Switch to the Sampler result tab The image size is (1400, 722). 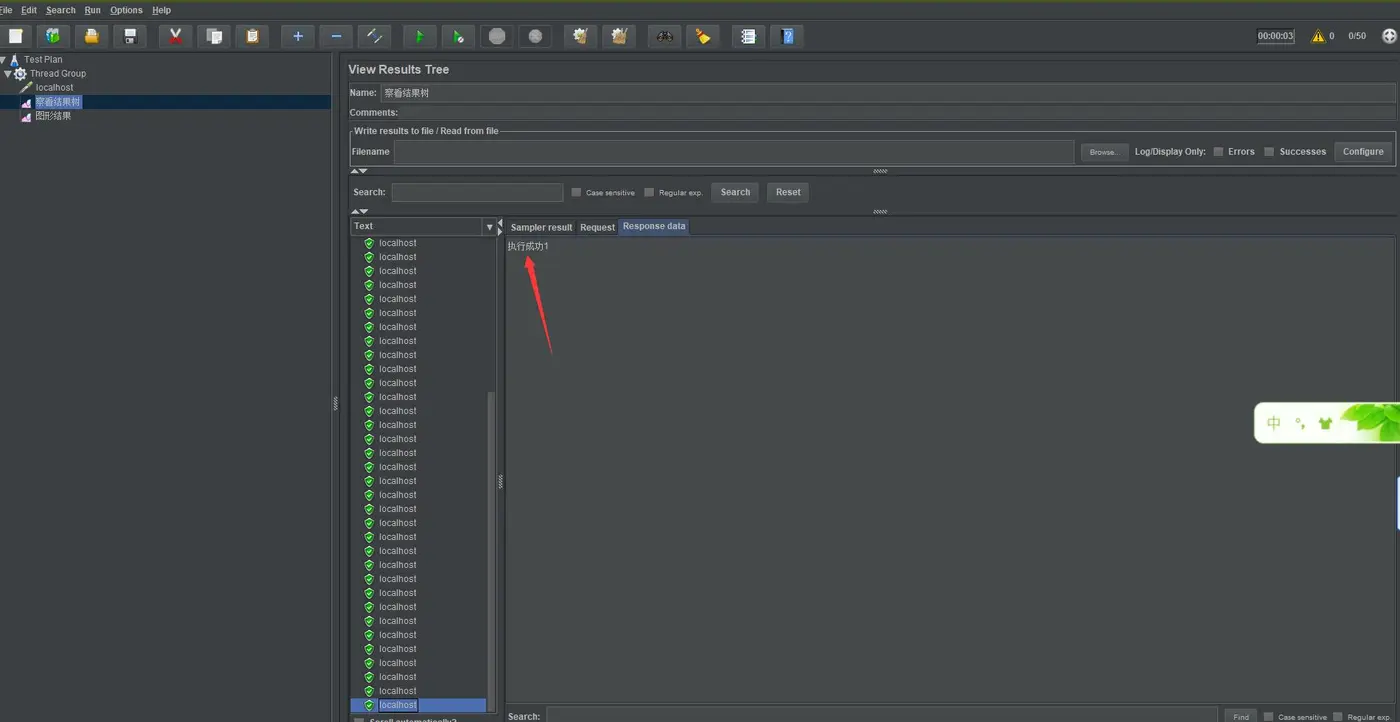point(541,227)
